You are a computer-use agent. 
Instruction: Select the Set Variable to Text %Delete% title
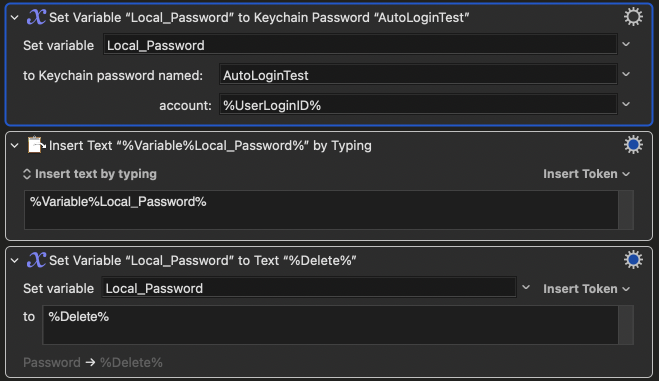[x=203, y=261]
